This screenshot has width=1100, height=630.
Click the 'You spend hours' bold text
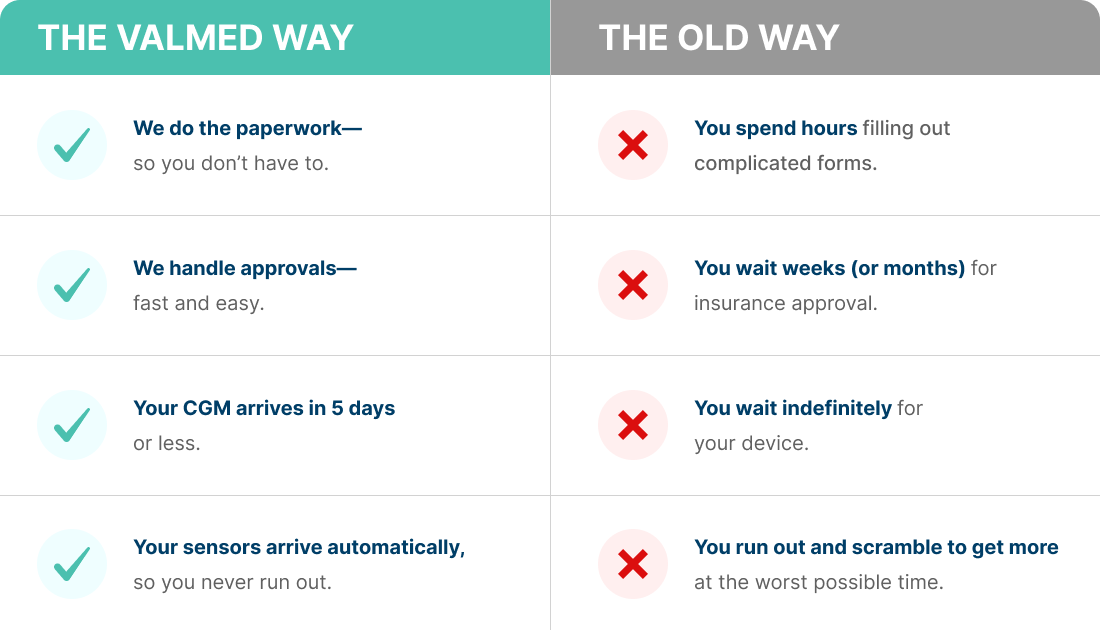[x=776, y=128]
